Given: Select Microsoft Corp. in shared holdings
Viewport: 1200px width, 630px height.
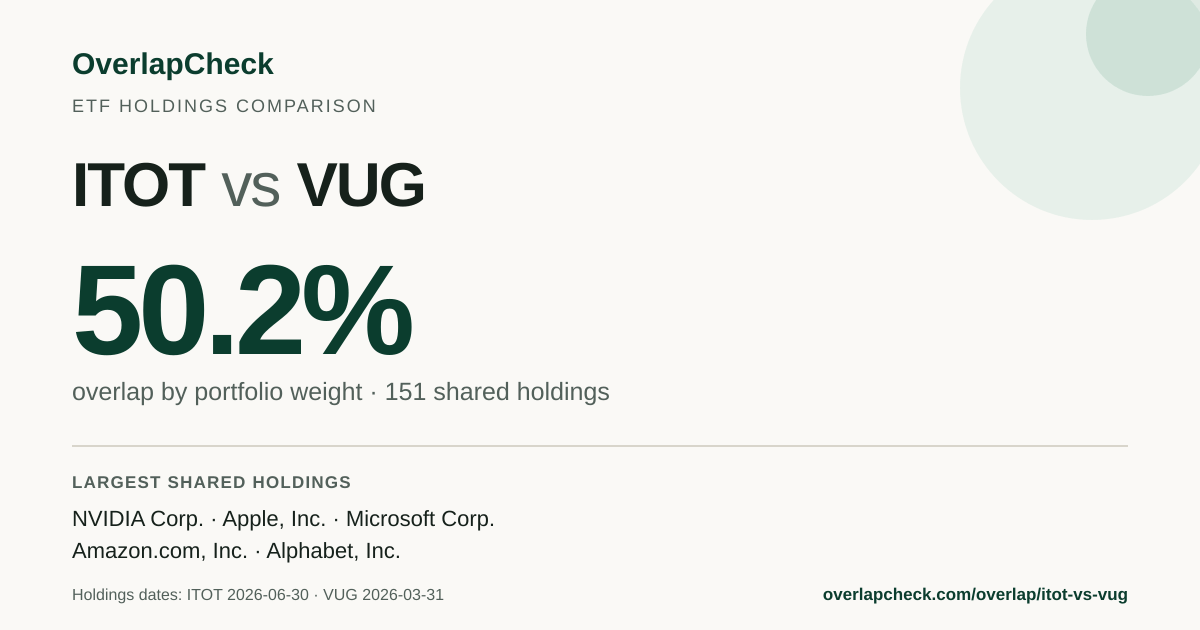Looking at the screenshot, I should pyautogui.click(x=420, y=519).
